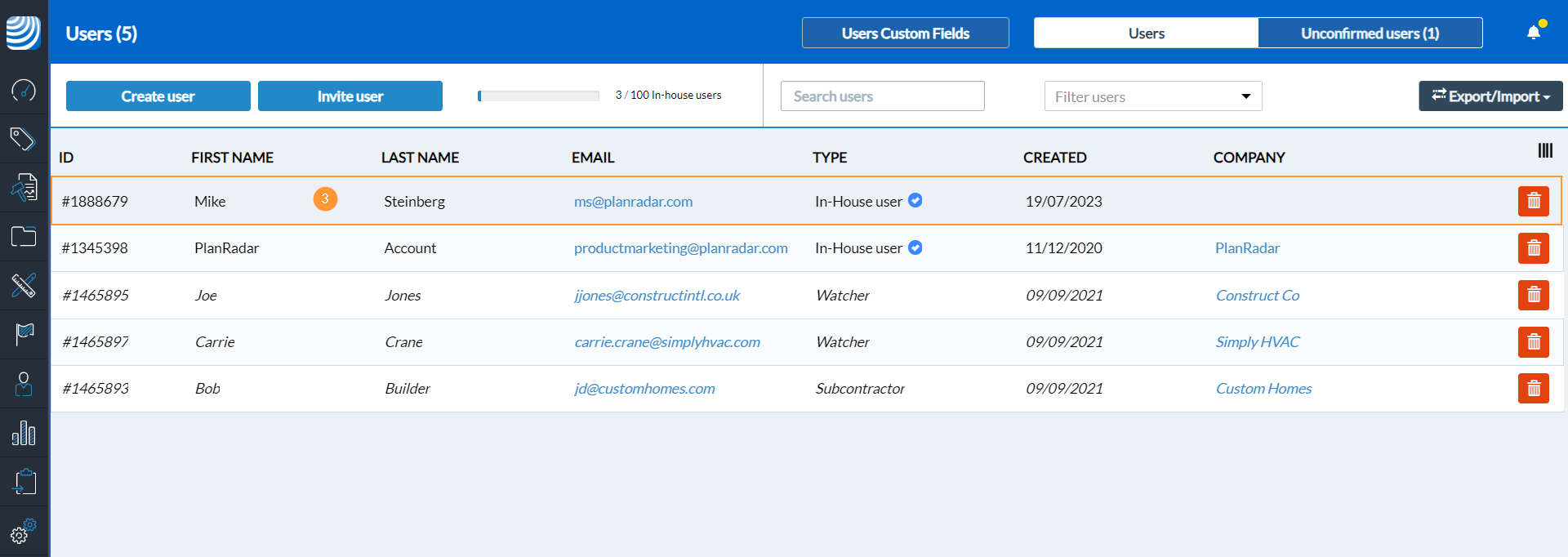The width and height of the screenshot is (1568, 557).
Task: Open the statistics bar chart icon
Action: coord(24,433)
